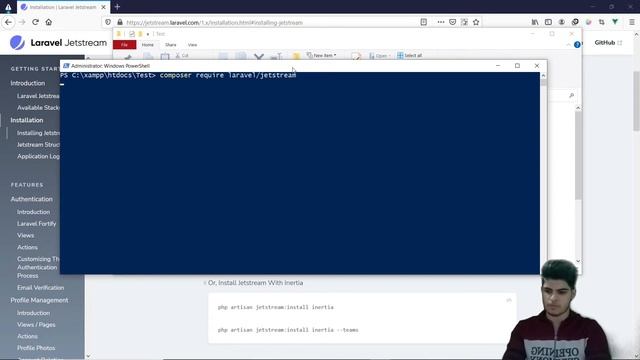Click the green Vue devtools extension icon
The image size is (640, 360).
[615, 22]
